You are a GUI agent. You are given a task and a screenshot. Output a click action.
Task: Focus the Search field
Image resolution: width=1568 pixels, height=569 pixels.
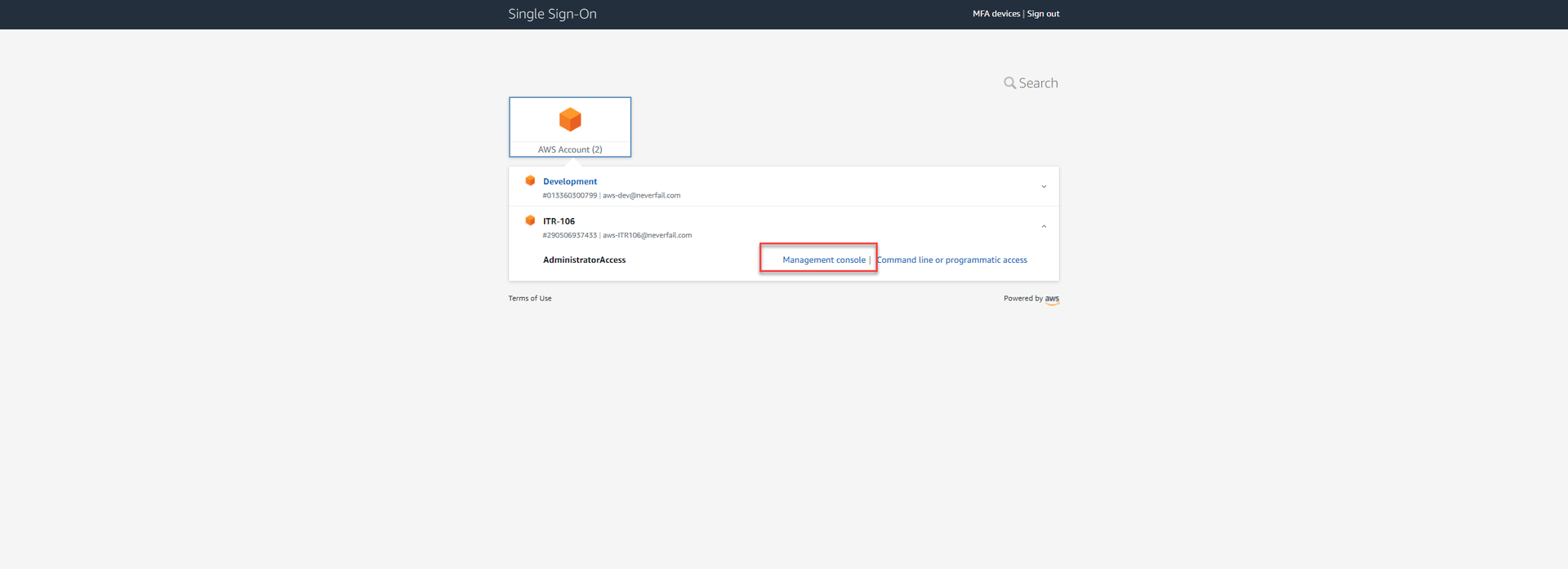[x=1038, y=83]
